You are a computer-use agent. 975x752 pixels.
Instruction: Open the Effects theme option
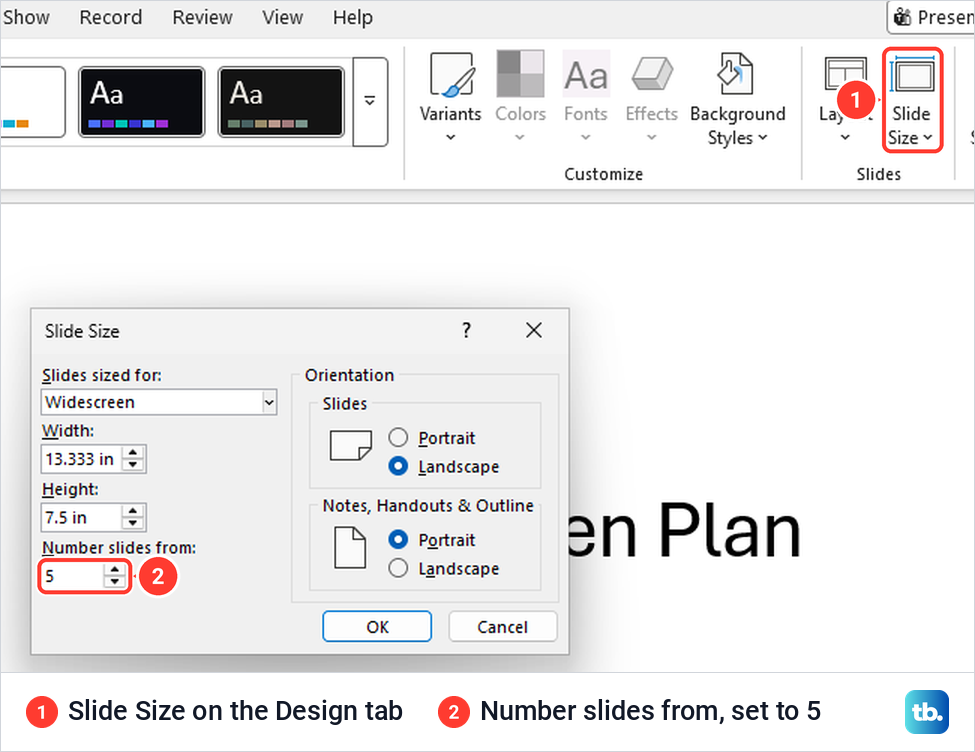(651, 97)
